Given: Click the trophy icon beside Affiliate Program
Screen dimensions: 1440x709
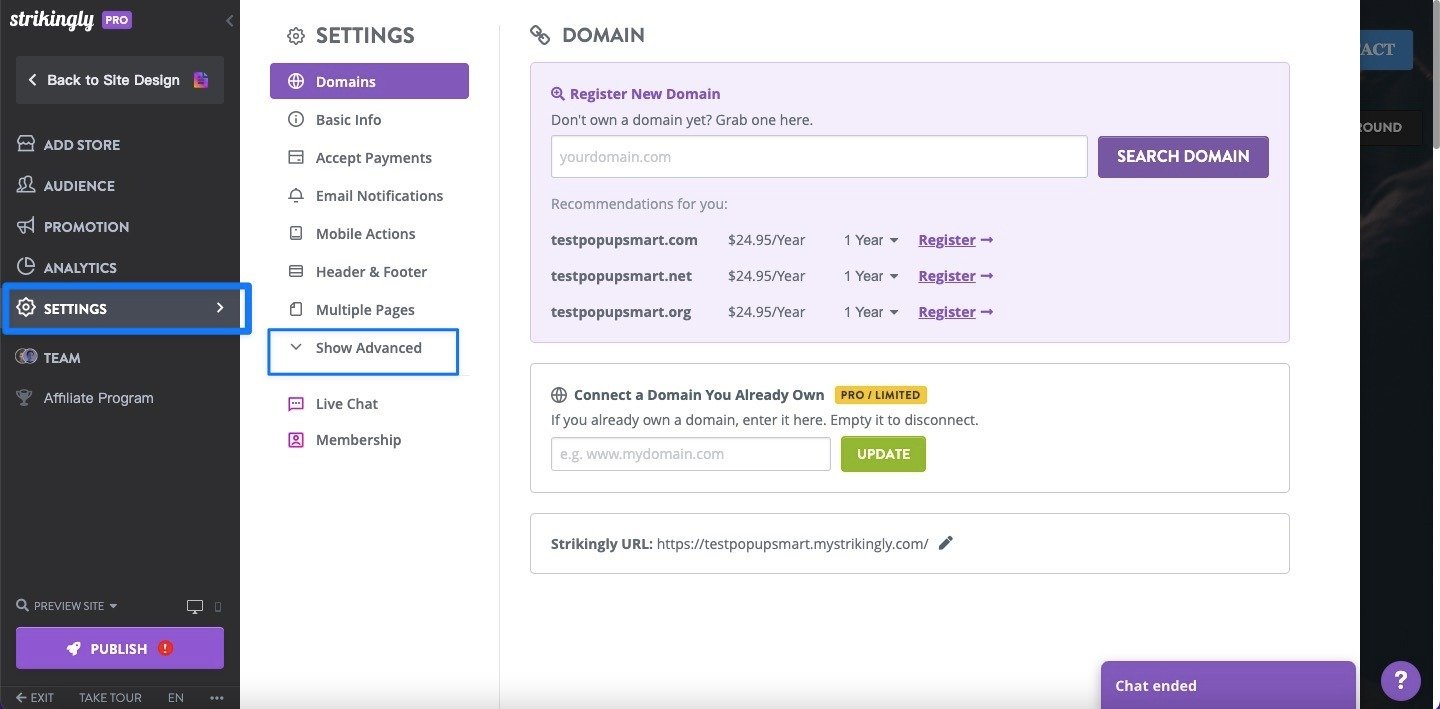Looking at the screenshot, I should 25,398.
